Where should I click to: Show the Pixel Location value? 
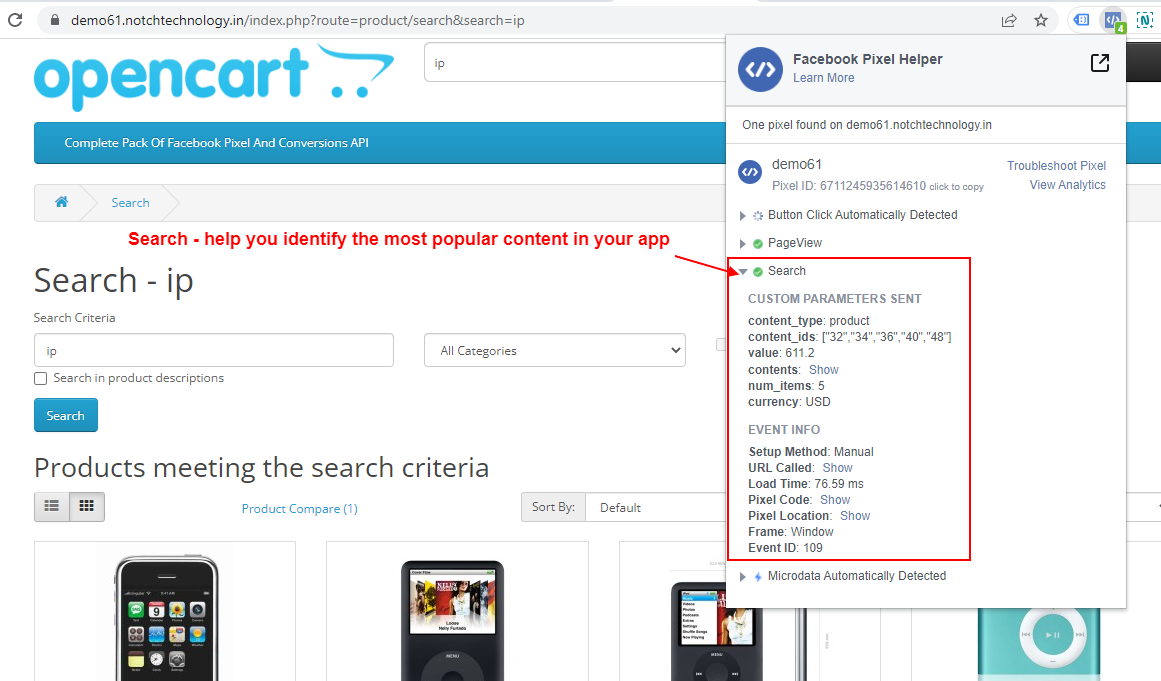(854, 516)
